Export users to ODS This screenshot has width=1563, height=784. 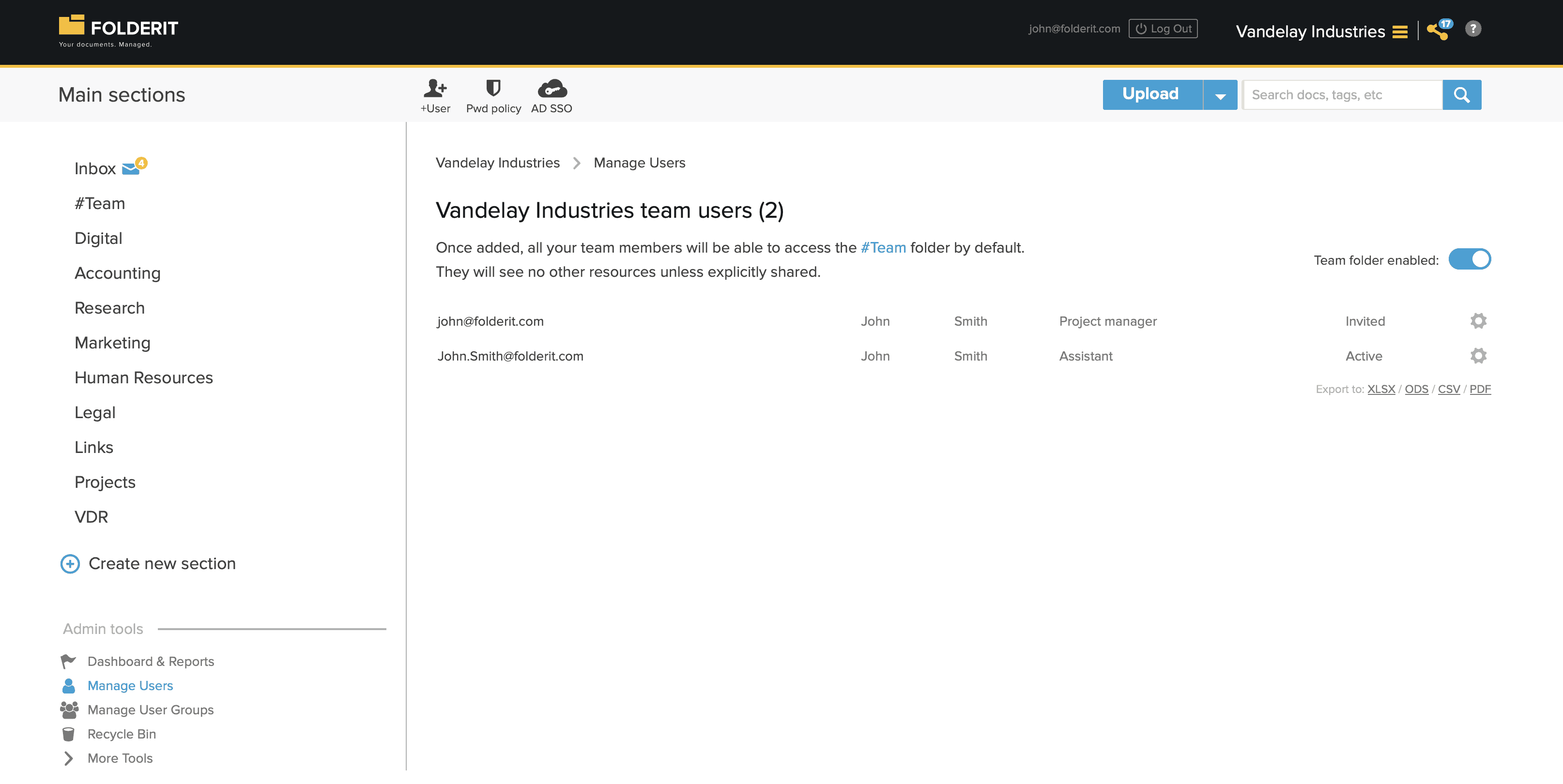(1416, 389)
